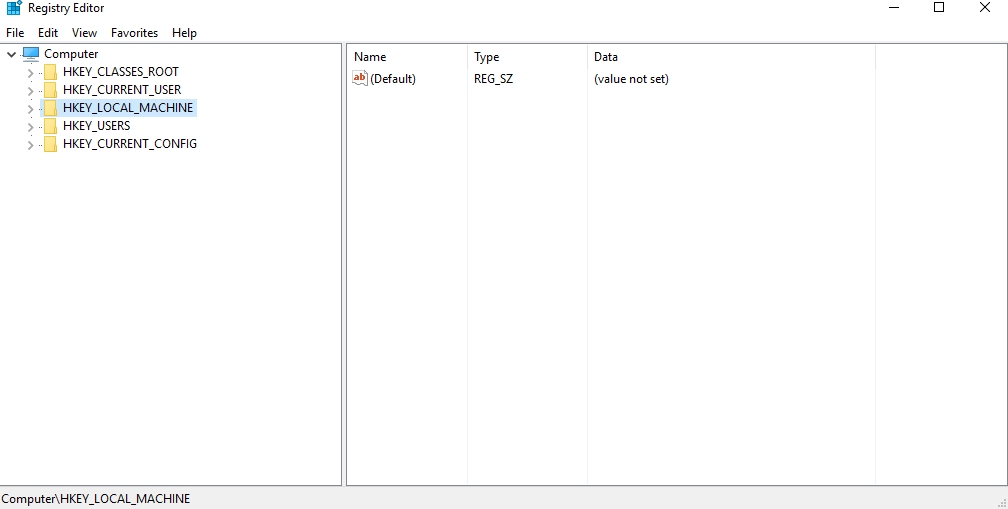1008x509 pixels.
Task: Click the HKEY_USERS folder icon
Action: tap(50, 126)
